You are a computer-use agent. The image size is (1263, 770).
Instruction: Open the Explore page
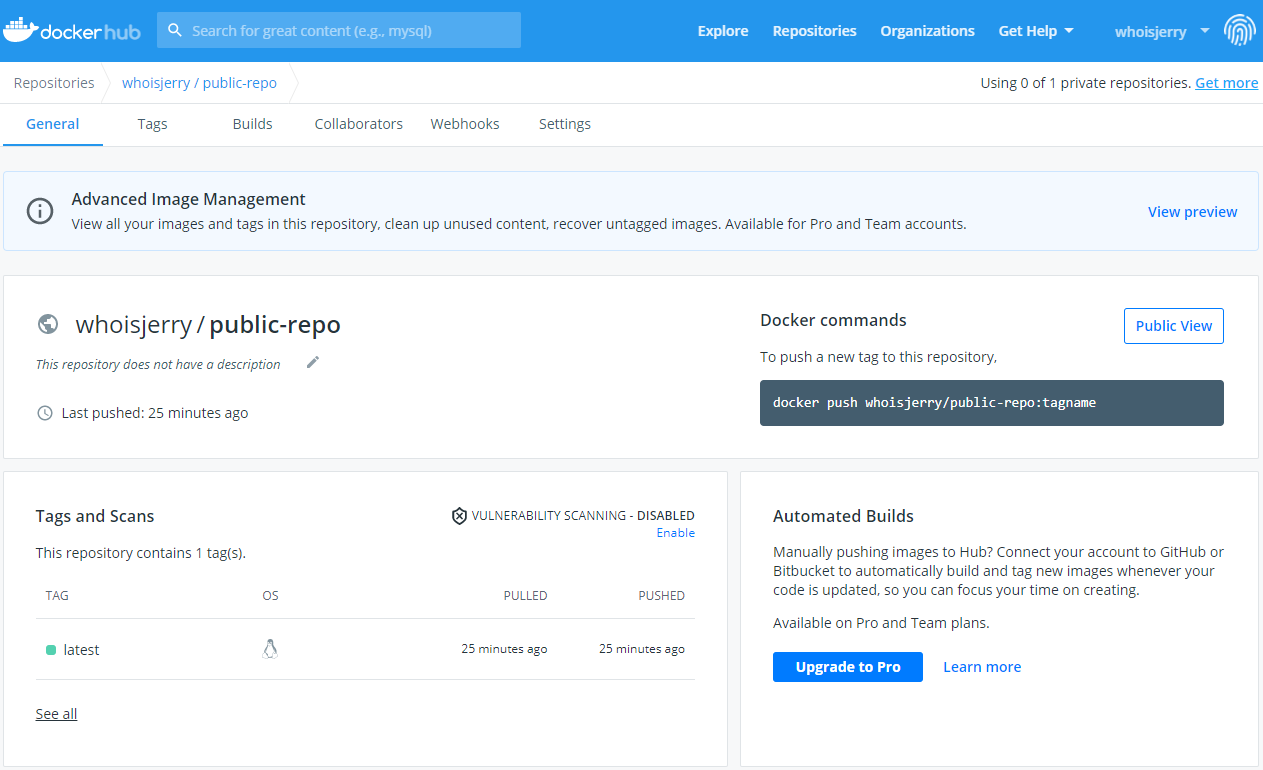coord(723,31)
